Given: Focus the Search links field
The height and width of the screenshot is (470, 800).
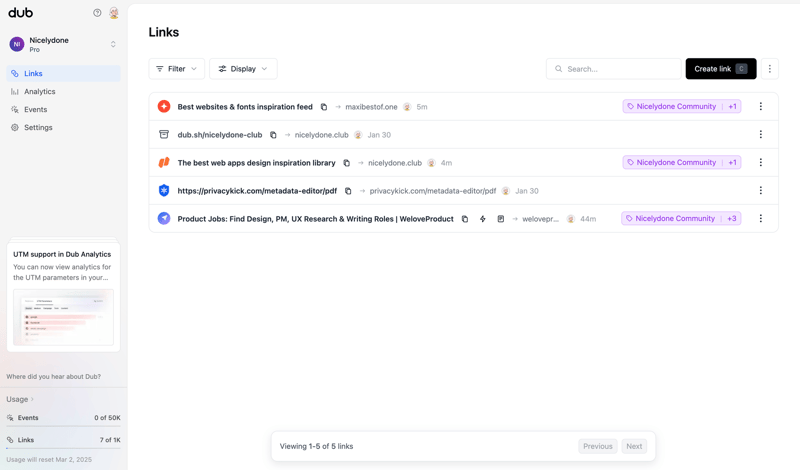Looking at the screenshot, I should click(613, 69).
